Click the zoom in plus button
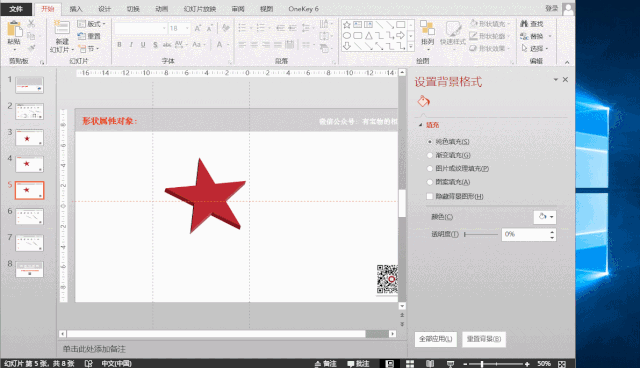 point(527,364)
